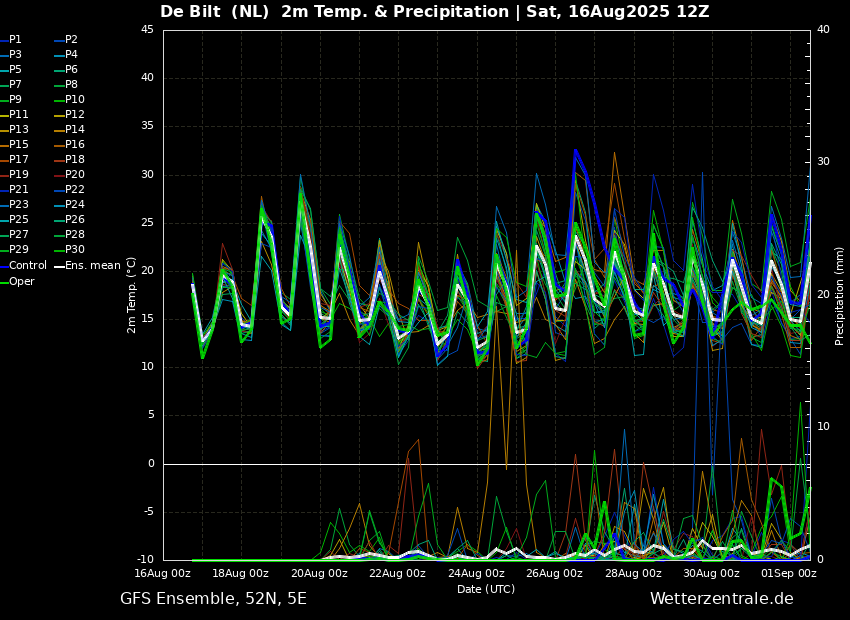Select the P13 legend label

pos(15,130)
